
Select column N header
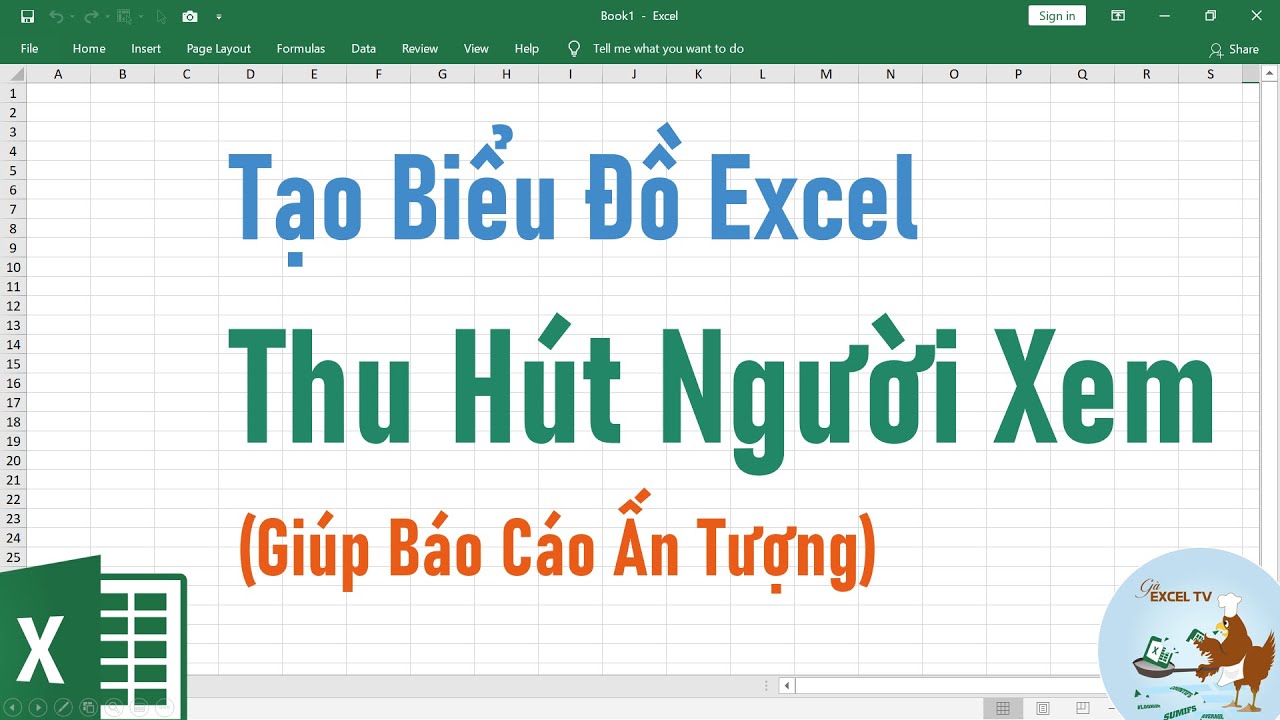coord(890,74)
